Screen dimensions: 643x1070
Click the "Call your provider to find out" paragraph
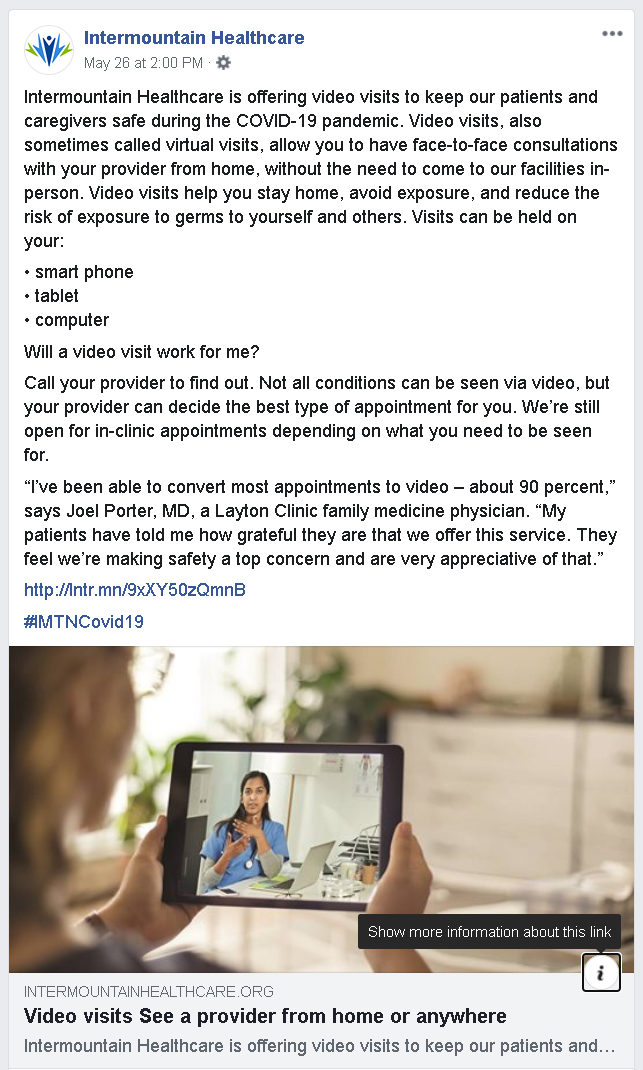(317, 419)
